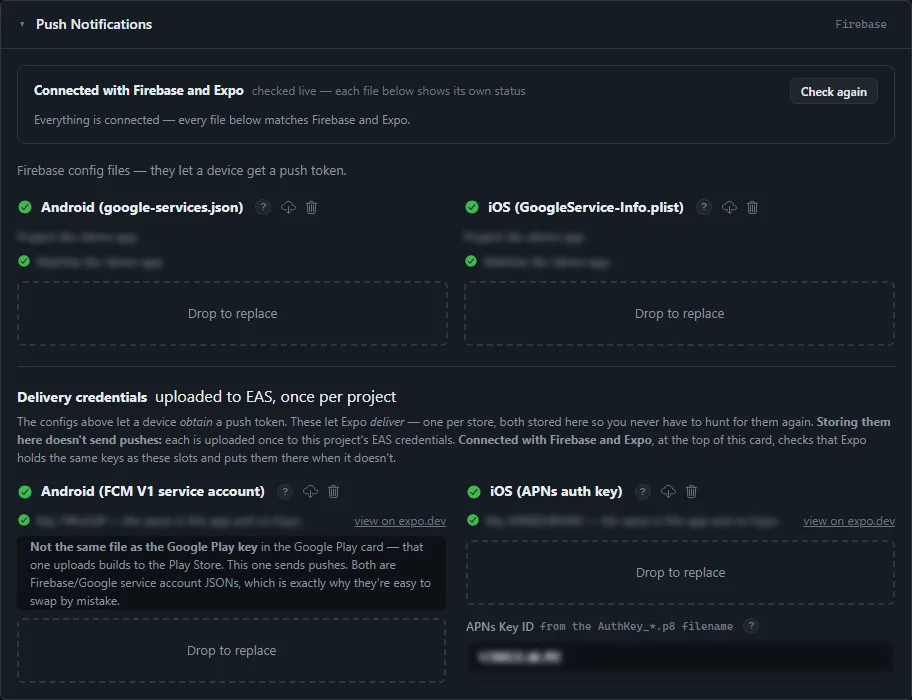Click the iOS (GoogleService-Info.plist) label
Image resolution: width=912 pixels, height=700 pixels.
point(586,208)
